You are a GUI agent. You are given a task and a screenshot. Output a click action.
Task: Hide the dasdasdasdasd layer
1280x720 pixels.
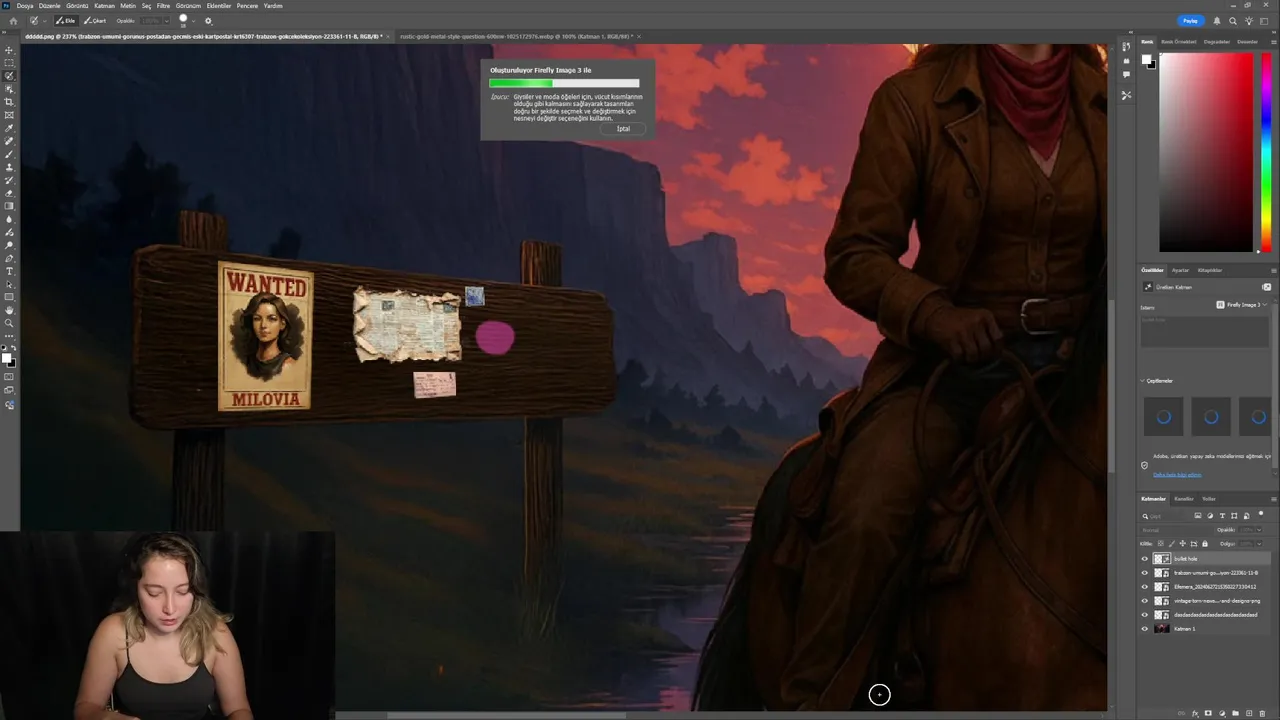click(x=1145, y=615)
